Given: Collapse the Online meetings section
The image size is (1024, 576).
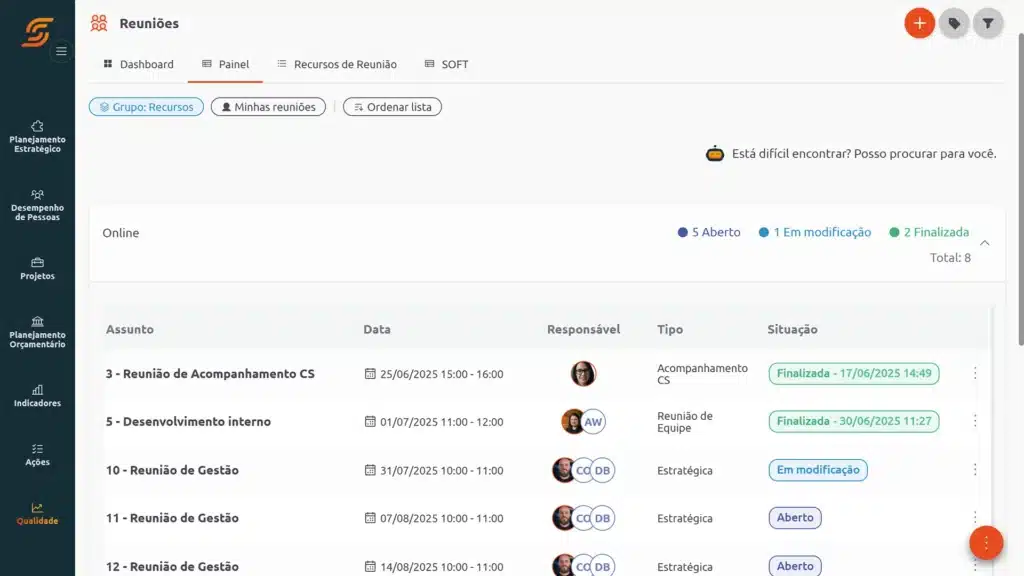Looking at the screenshot, I should (984, 241).
